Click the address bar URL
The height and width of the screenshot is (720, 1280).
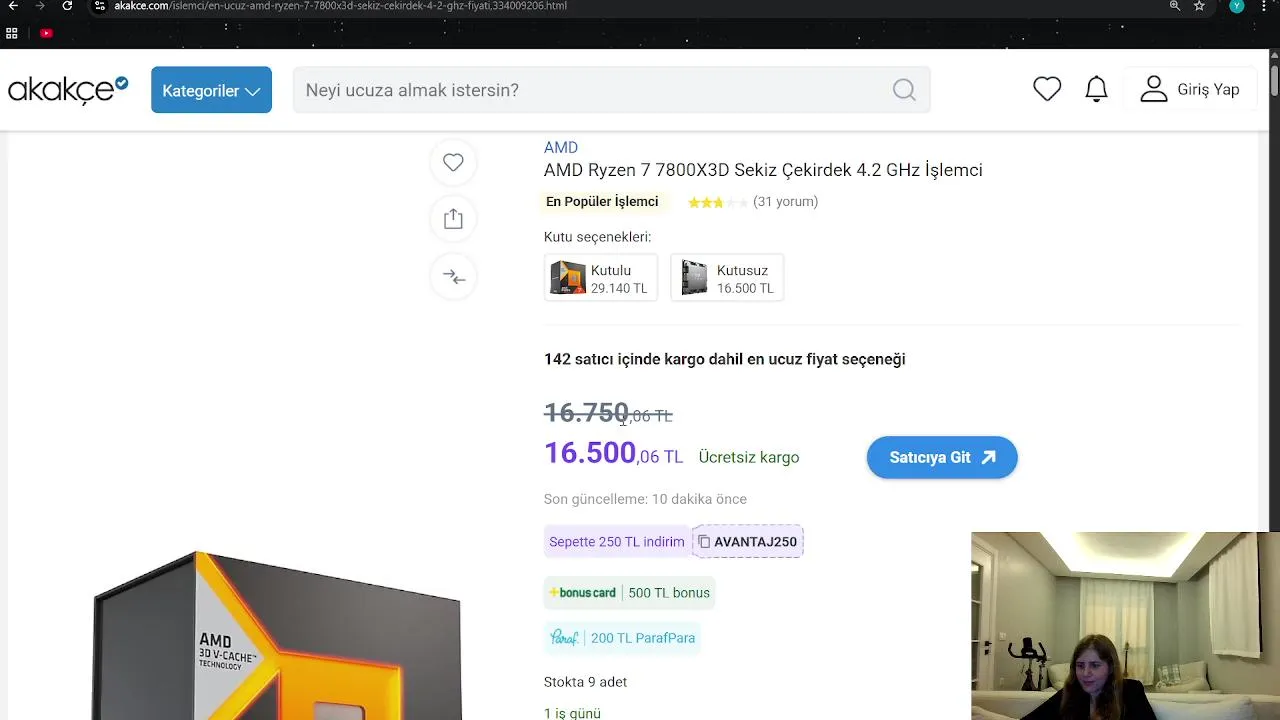(x=340, y=6)
